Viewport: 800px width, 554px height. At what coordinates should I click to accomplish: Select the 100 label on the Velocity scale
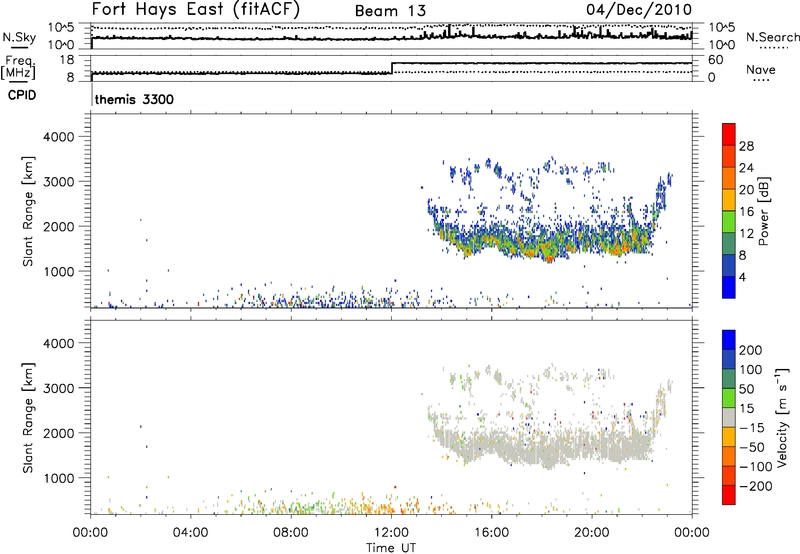(751, 369)
